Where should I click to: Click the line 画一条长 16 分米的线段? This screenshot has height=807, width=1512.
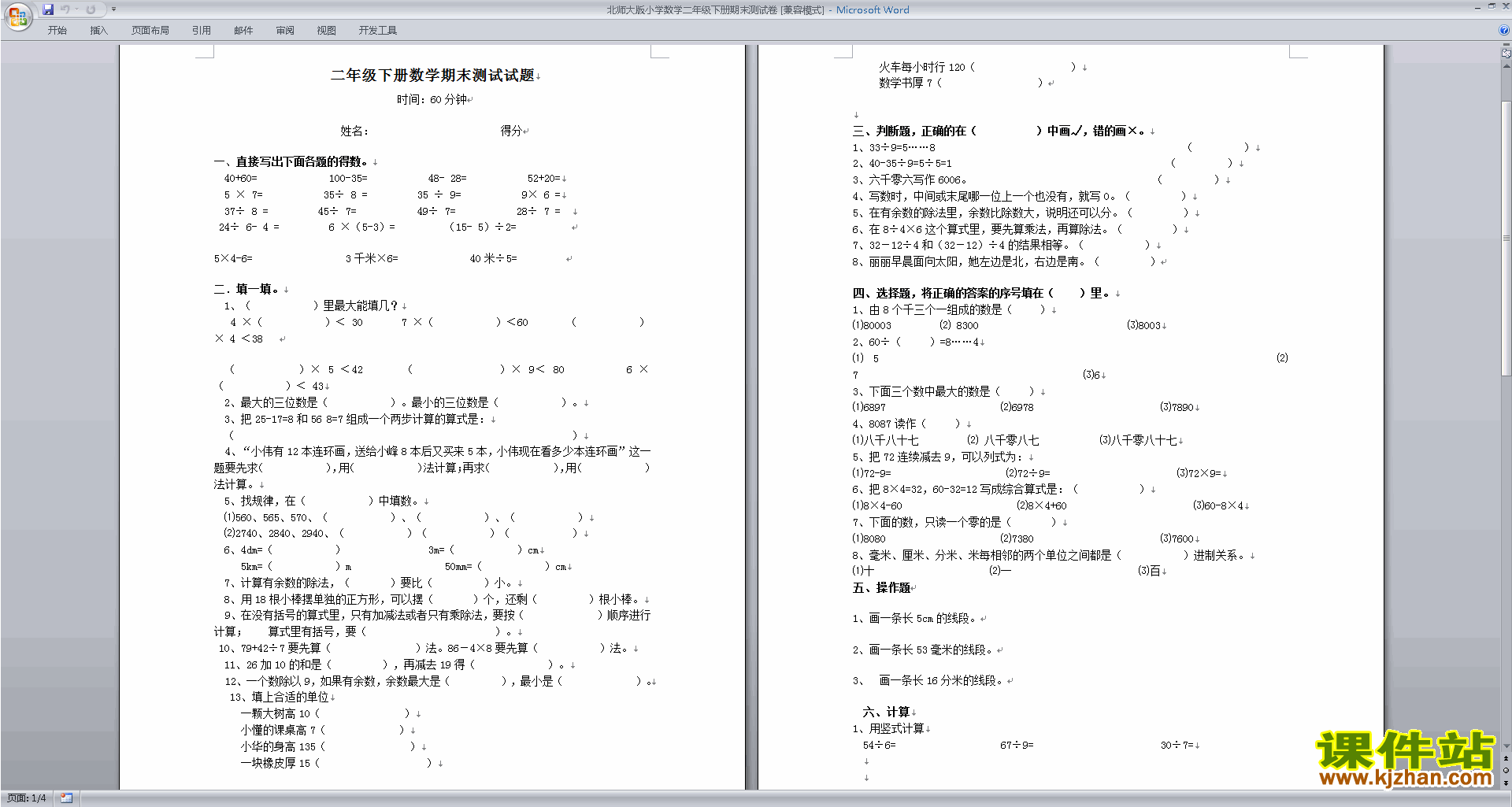click(x=929, y=680)
